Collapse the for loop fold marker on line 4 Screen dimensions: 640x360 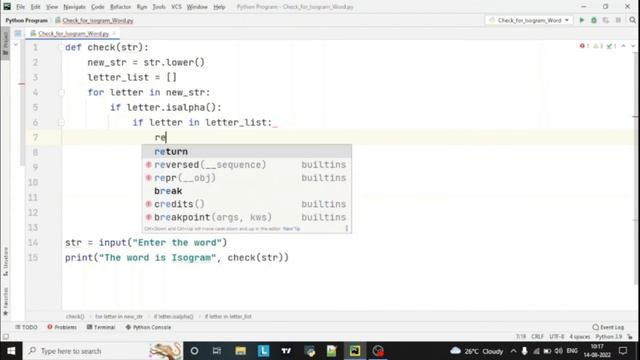coord(61,93)
